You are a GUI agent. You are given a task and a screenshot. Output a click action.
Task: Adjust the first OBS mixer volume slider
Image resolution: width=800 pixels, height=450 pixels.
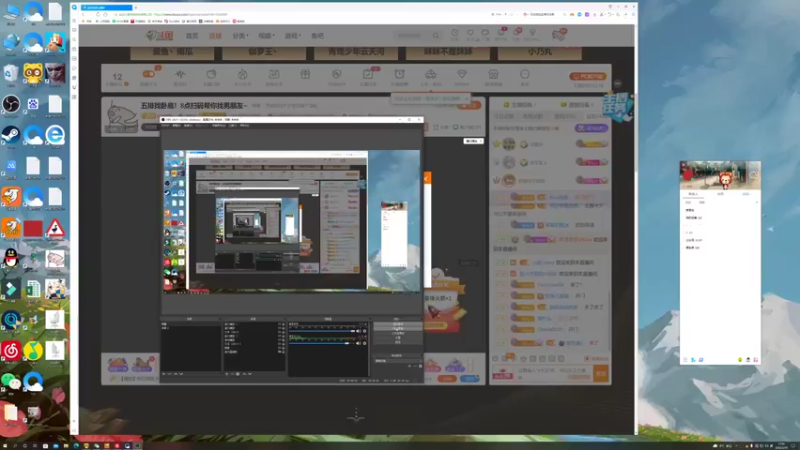coord(322,331)
